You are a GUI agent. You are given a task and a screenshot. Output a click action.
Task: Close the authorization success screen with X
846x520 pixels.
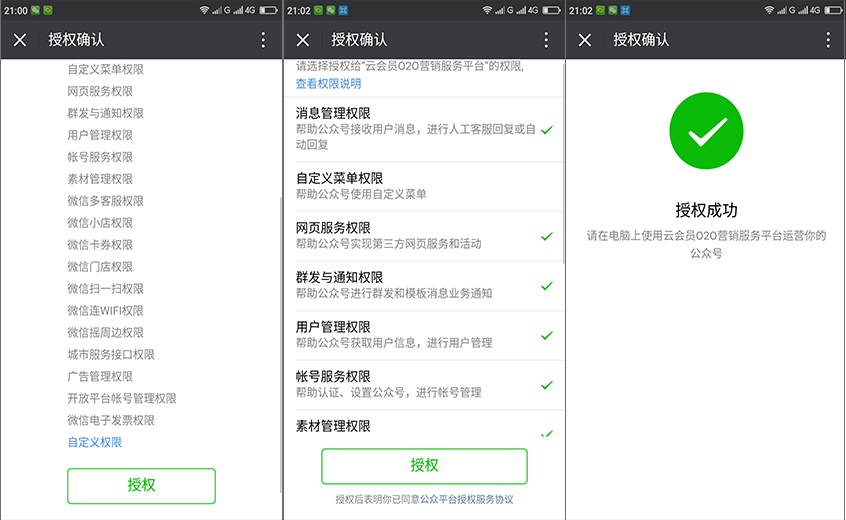pyautogui.click(x=585, y=40)
